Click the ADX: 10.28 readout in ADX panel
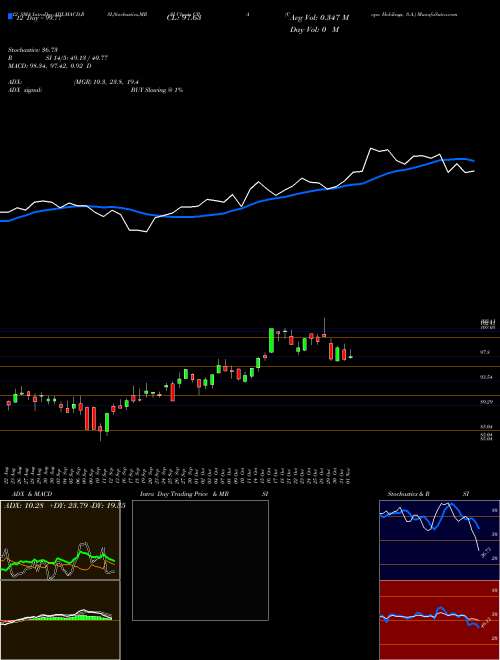This screenshot has height=660, width=500. (24, 505)
